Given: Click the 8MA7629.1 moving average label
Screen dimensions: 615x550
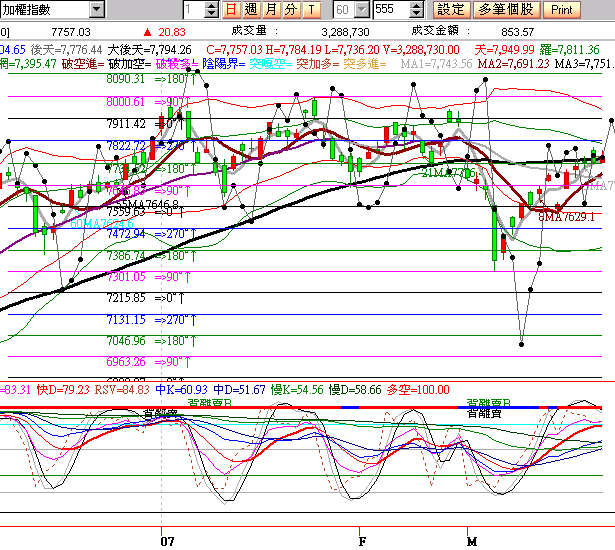Looking at the screenshot, I should pyautogui.click(x=566, y=216).
